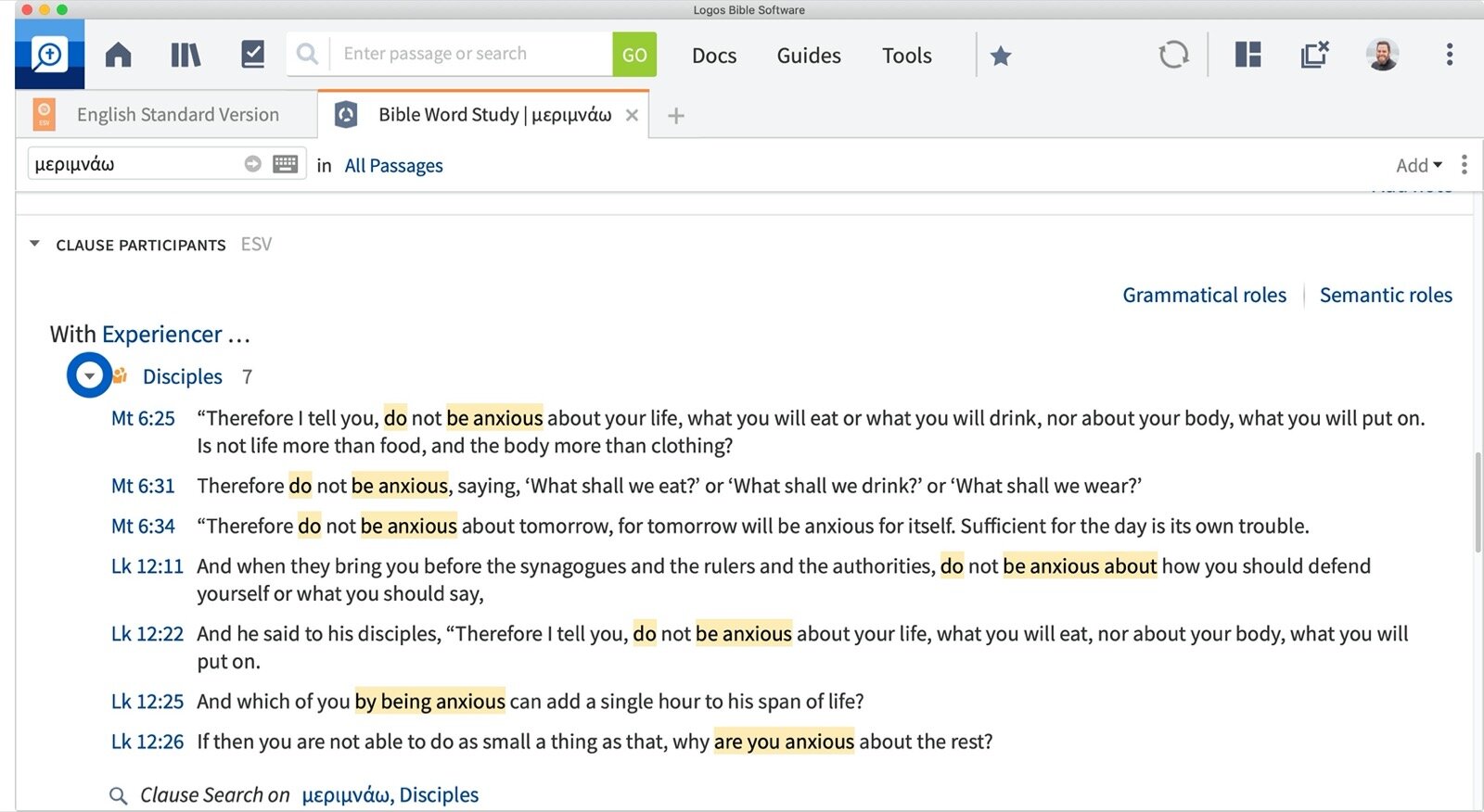Open the Docs menu
The width and height of the screenshot is (1484, 812).
714,56
